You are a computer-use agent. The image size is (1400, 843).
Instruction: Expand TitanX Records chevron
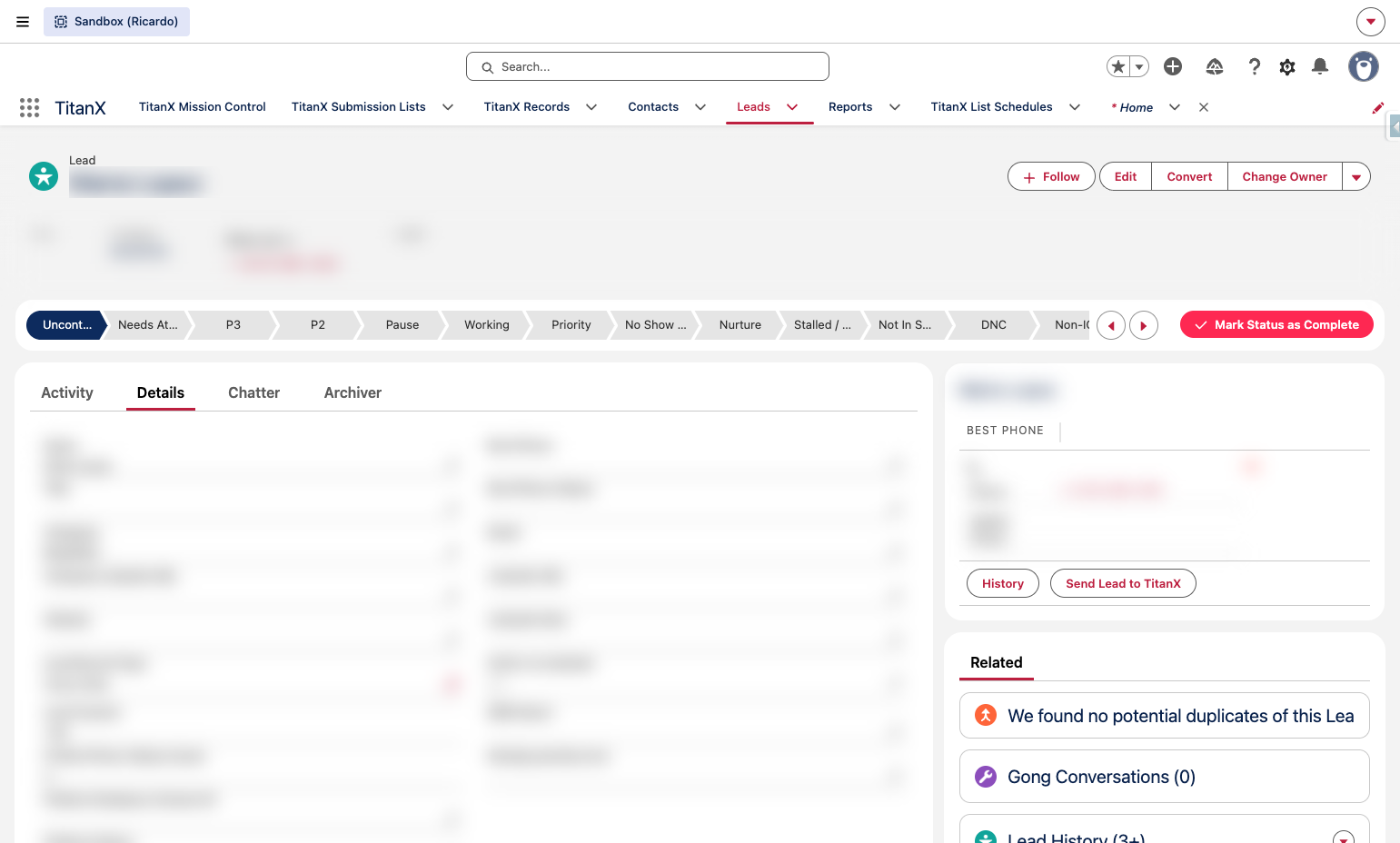(x=591, y=107)
